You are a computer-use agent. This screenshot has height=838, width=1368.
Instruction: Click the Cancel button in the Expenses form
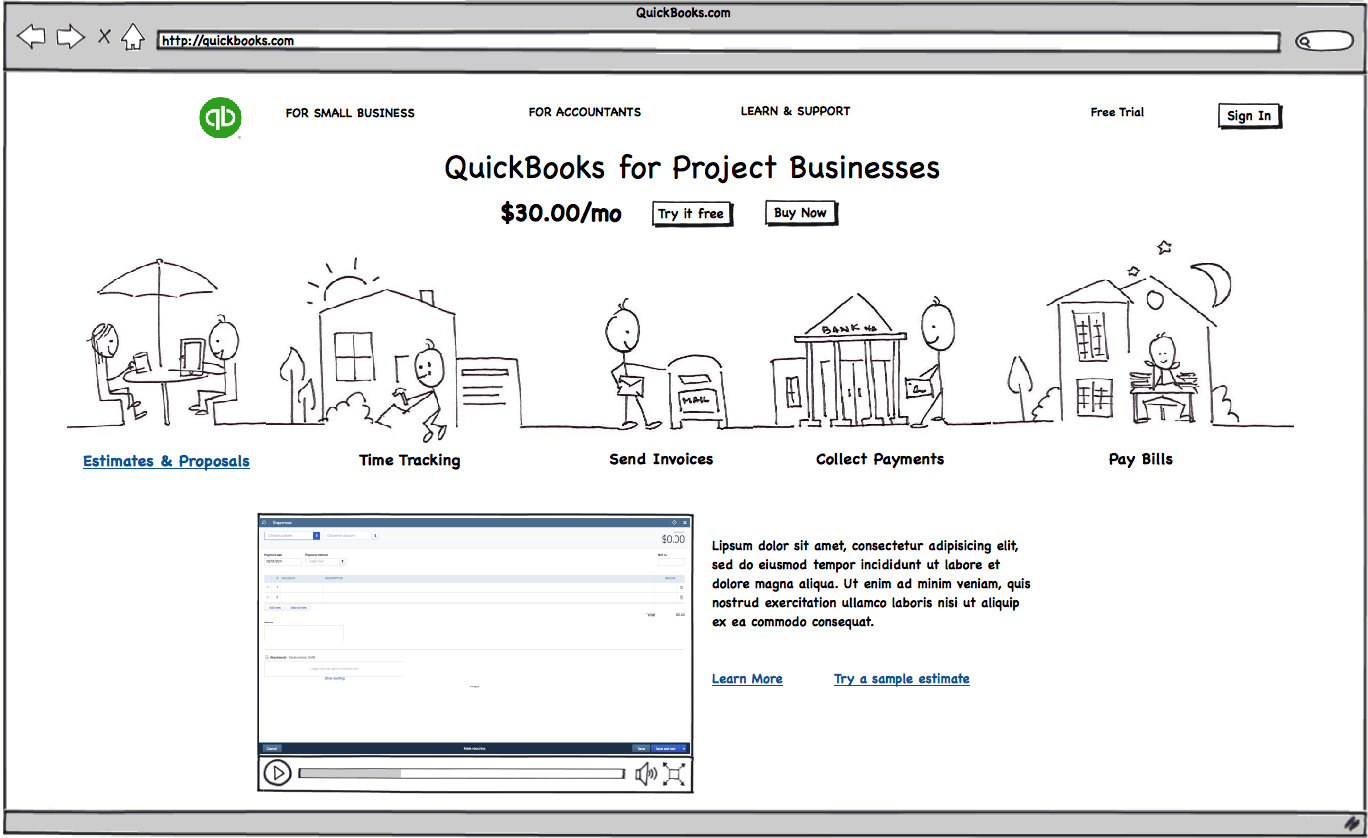(x=272, y=748)
